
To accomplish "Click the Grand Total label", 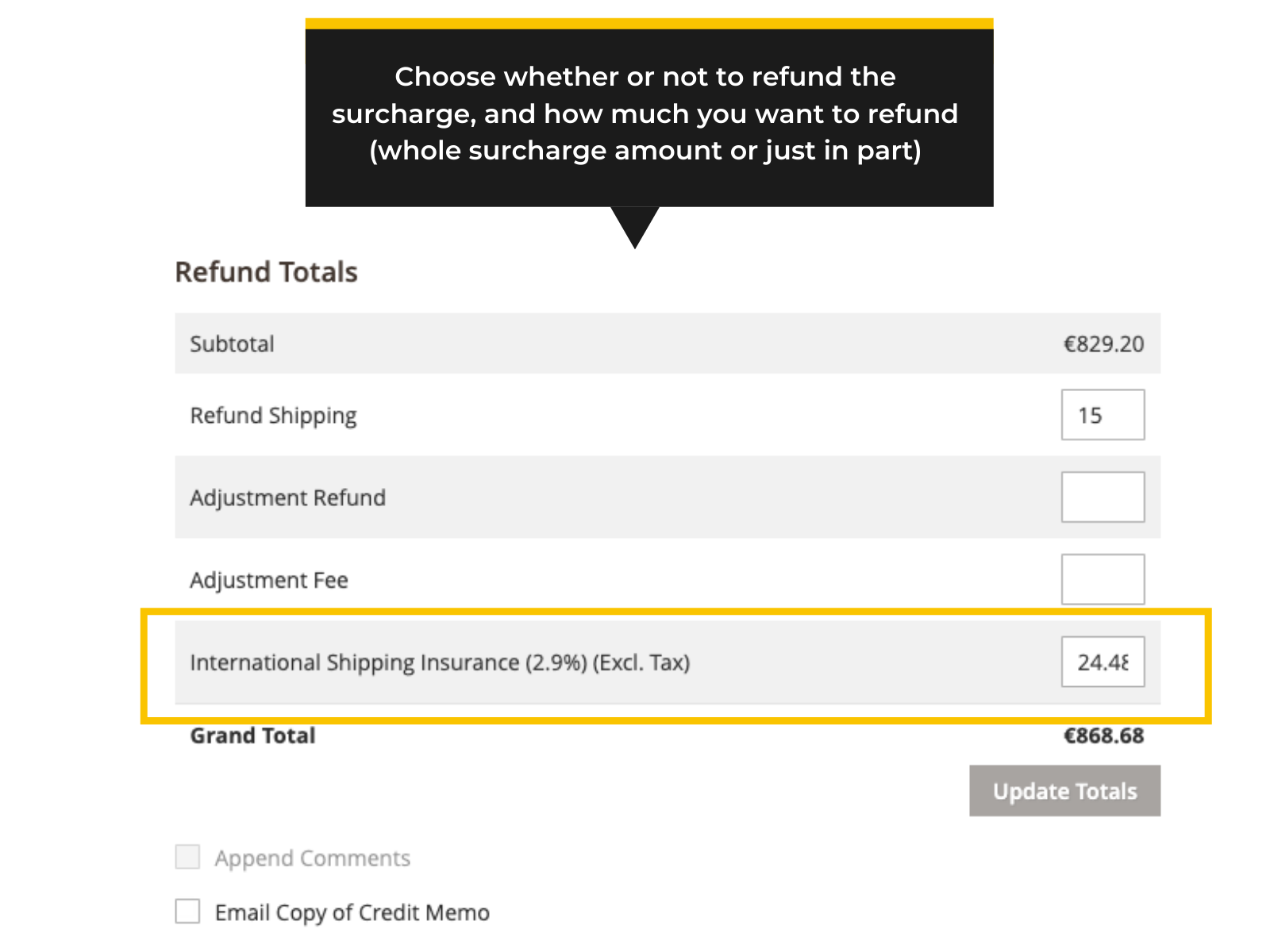I will 252,736.
